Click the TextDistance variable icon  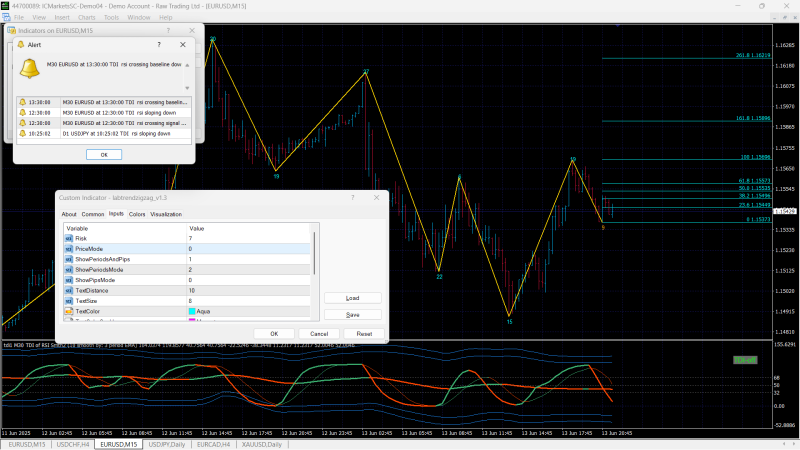tap(69, 290)
